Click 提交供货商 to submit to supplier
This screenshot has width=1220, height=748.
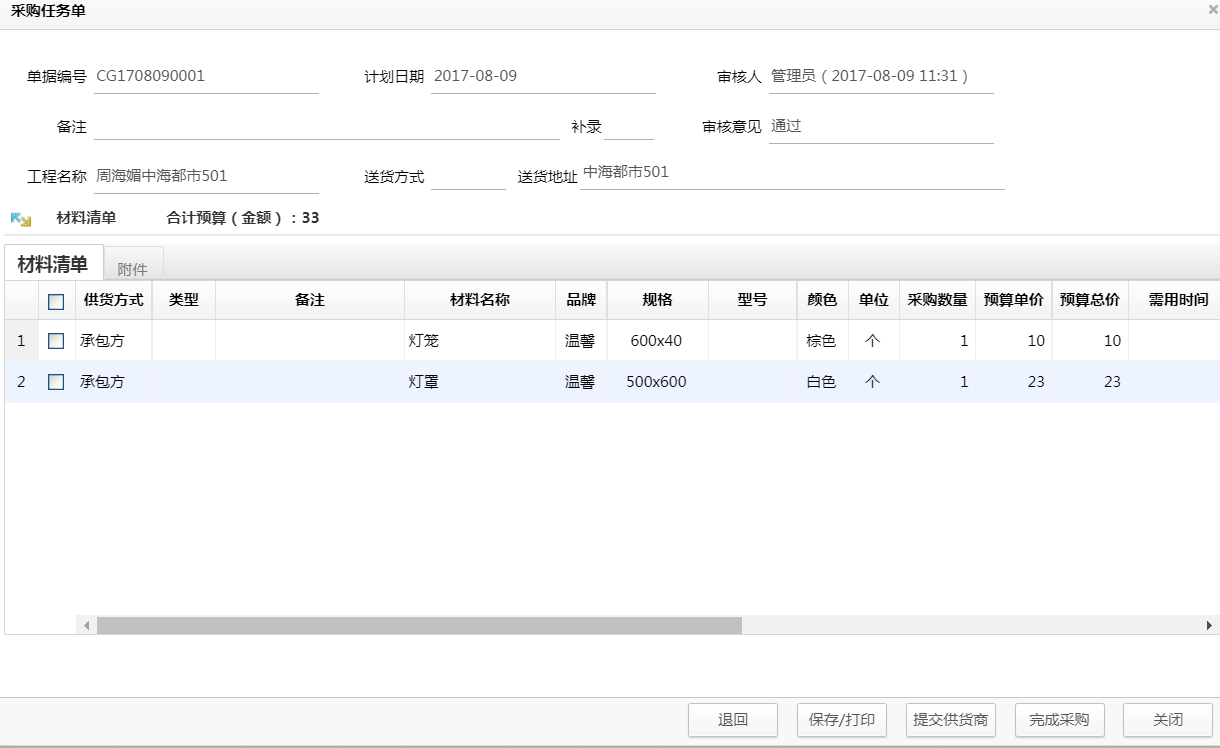pos(950,720)
